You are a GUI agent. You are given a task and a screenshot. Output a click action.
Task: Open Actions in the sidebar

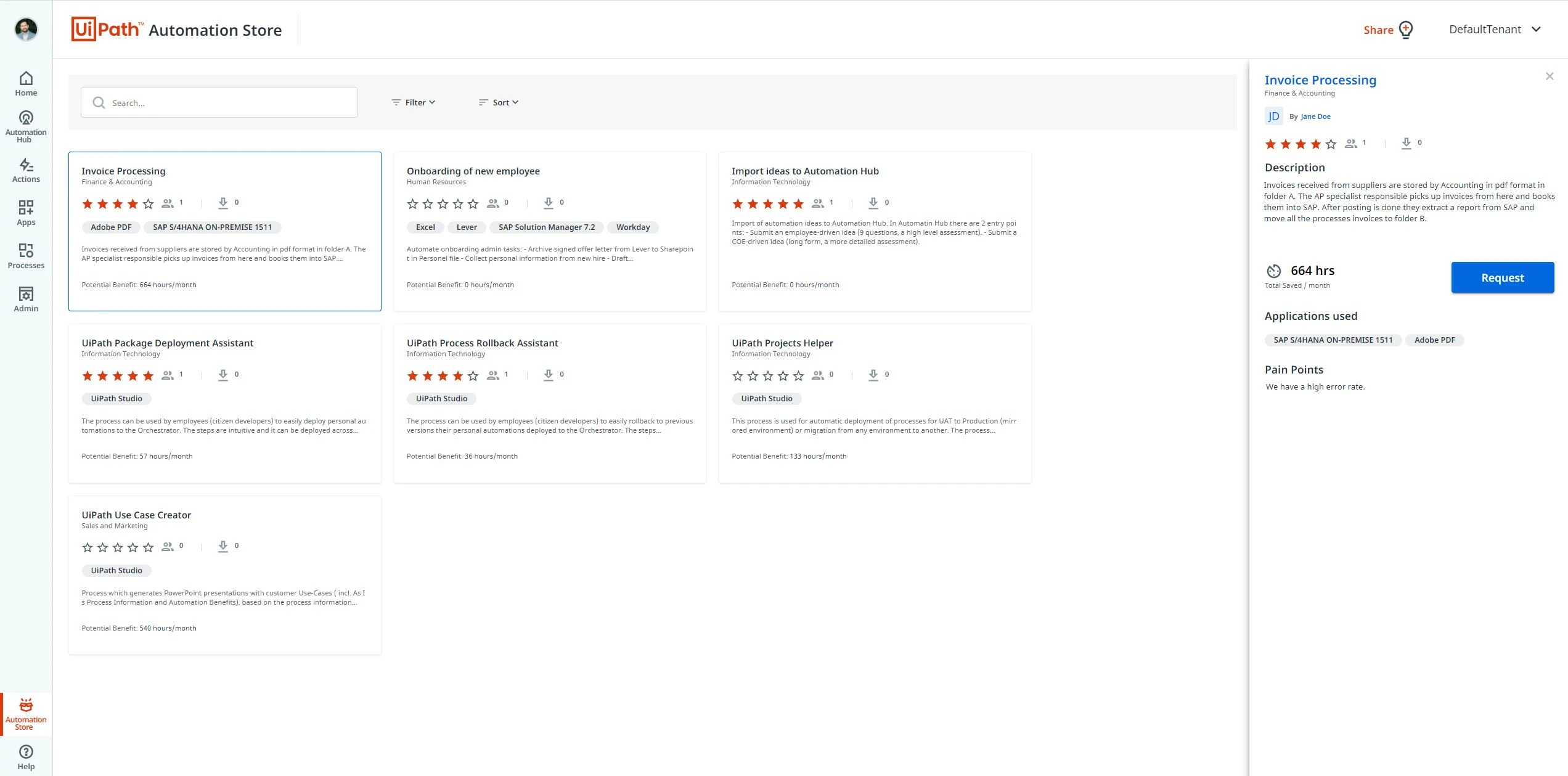pyautogui.click(x=26, y=170)
